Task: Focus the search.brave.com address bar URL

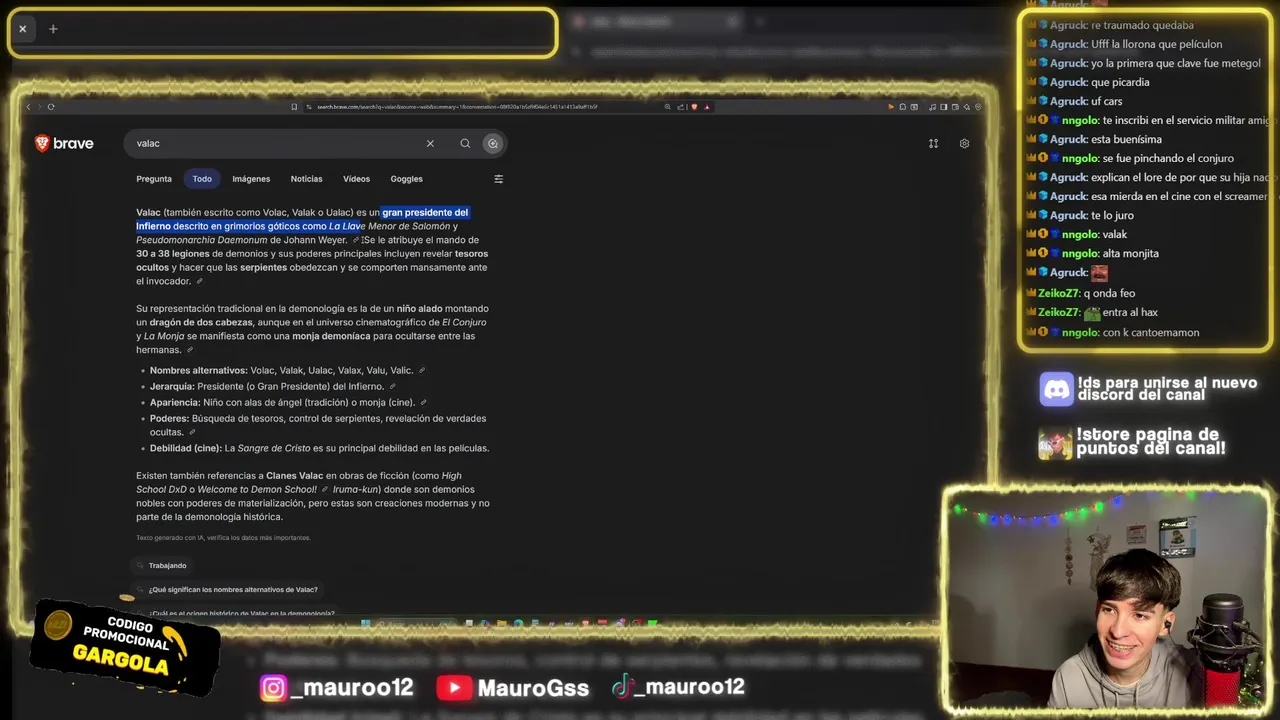Action: 457,107
